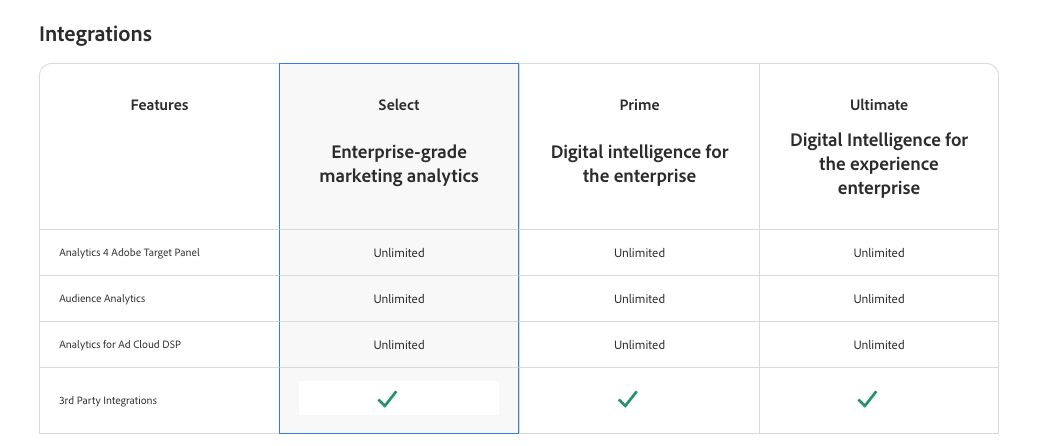Click Unlimited for Prime plan Audience Analytics

click(x=639, y=299)
